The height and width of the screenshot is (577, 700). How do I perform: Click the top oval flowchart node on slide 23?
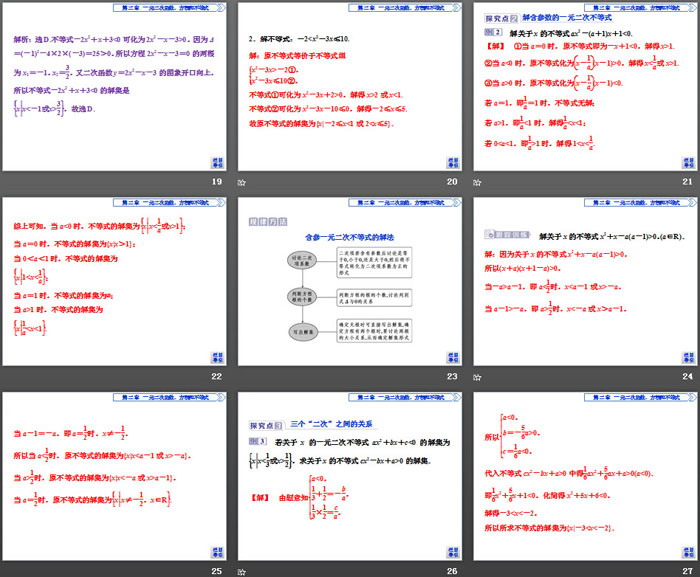click(302, 260)
